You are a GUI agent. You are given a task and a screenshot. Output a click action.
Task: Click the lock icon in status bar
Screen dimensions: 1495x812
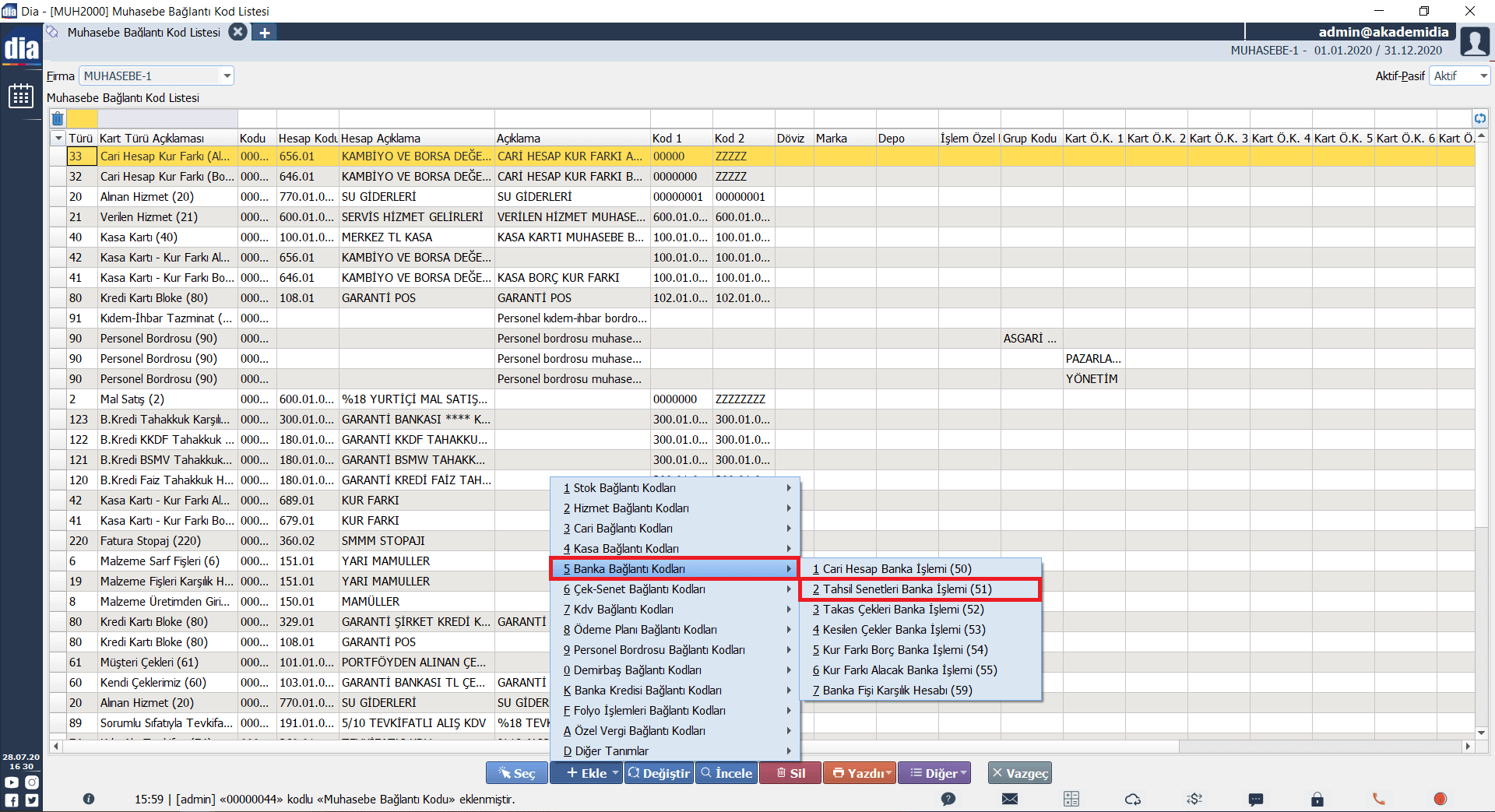point(1317,799)
